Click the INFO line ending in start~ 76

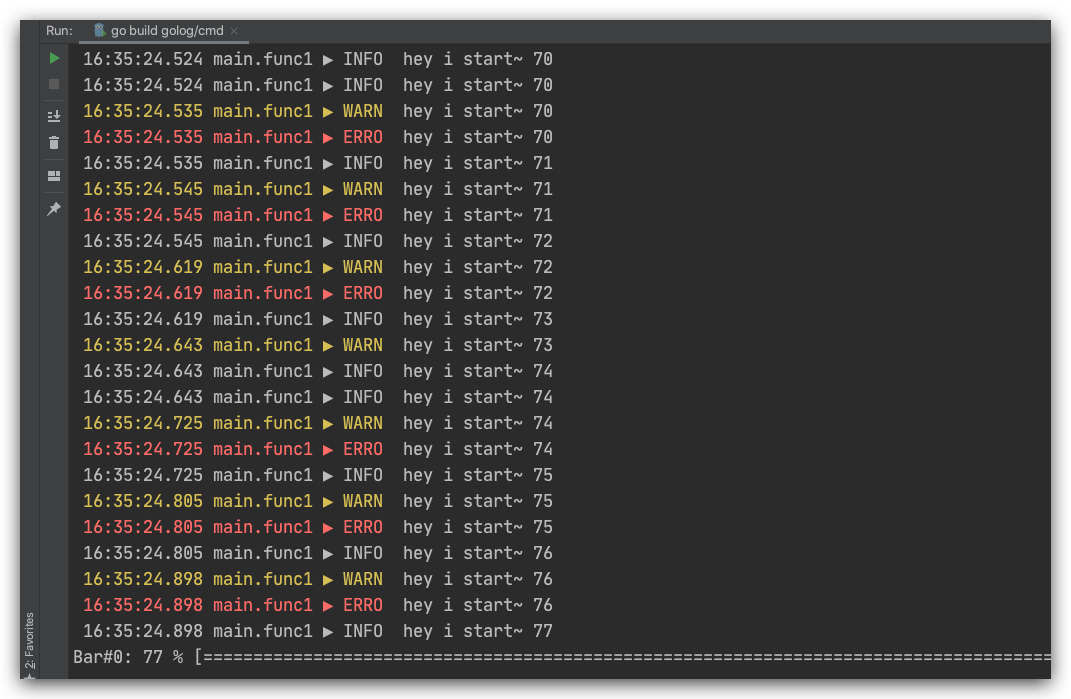tap(318, 553)
